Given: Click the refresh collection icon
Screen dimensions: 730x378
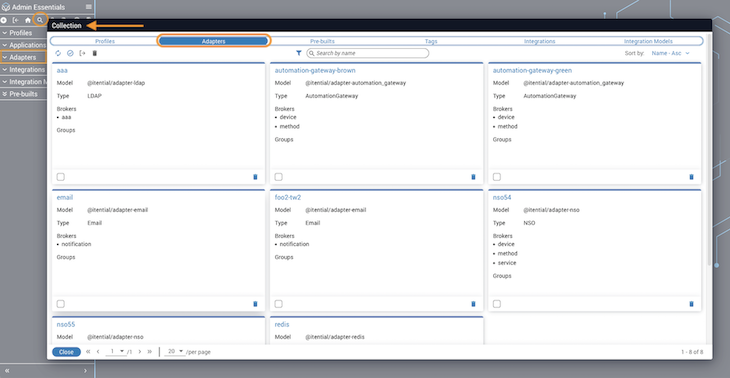Looking at the screenshot, I should pos(58,54).
